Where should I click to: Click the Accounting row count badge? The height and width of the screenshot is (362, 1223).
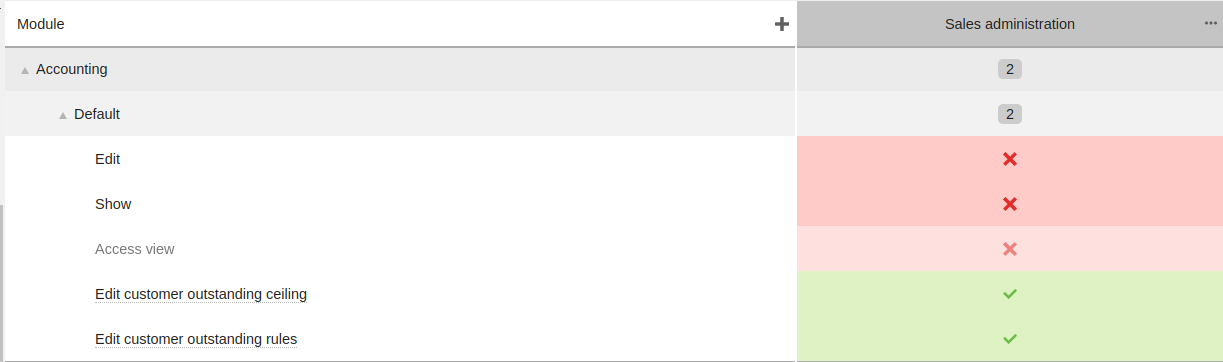click(x=1010, y=69)
